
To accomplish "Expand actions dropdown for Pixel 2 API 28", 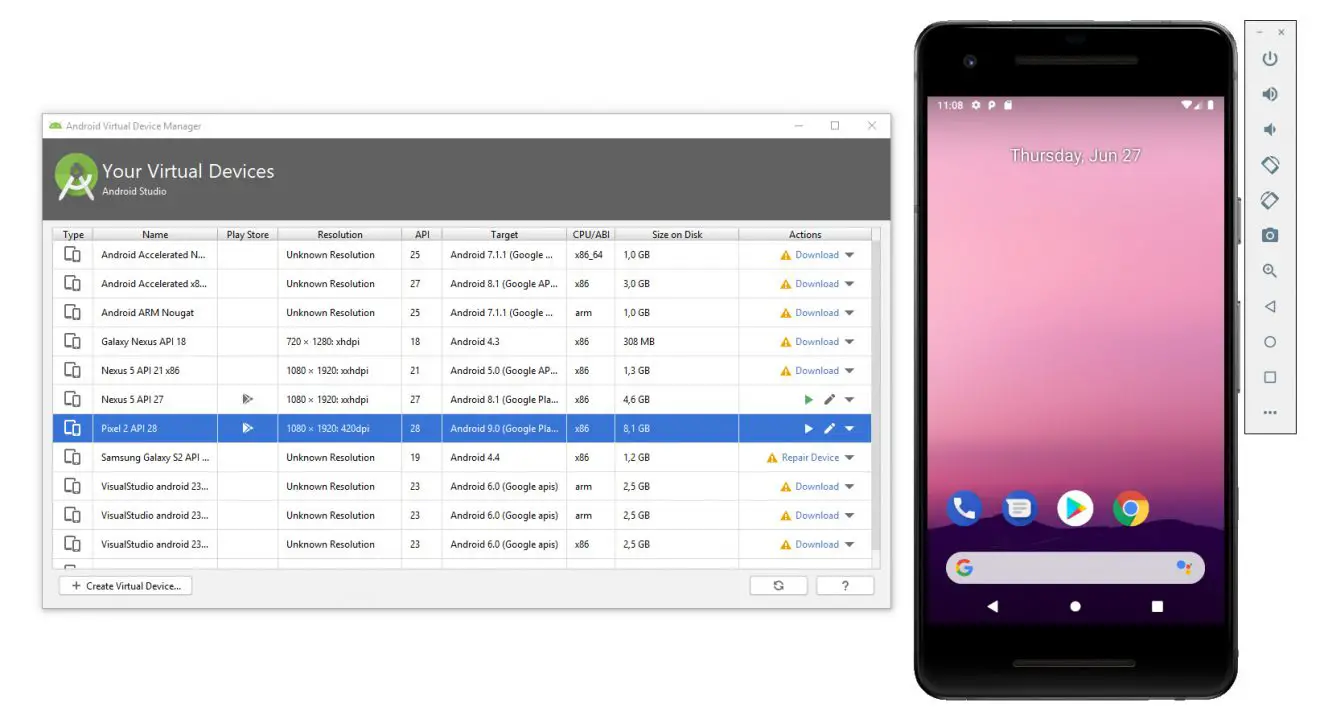I will [x=850, y=428].
